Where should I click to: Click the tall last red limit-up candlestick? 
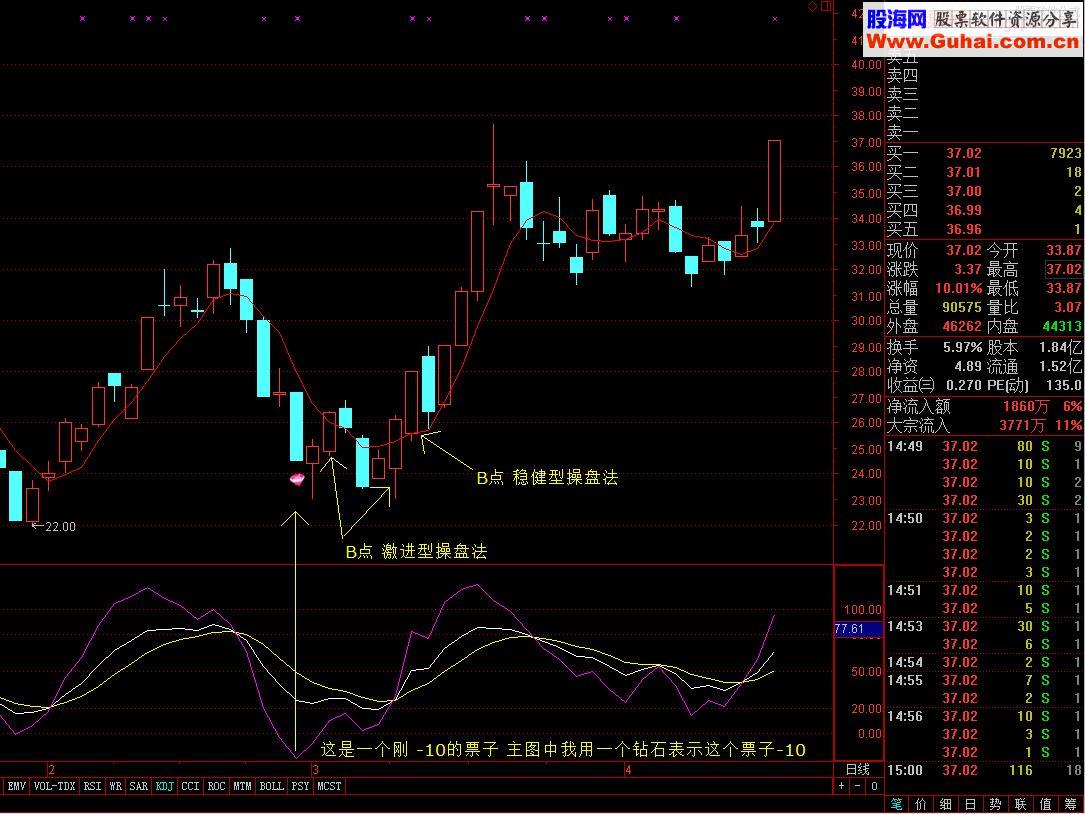point(774,181)
